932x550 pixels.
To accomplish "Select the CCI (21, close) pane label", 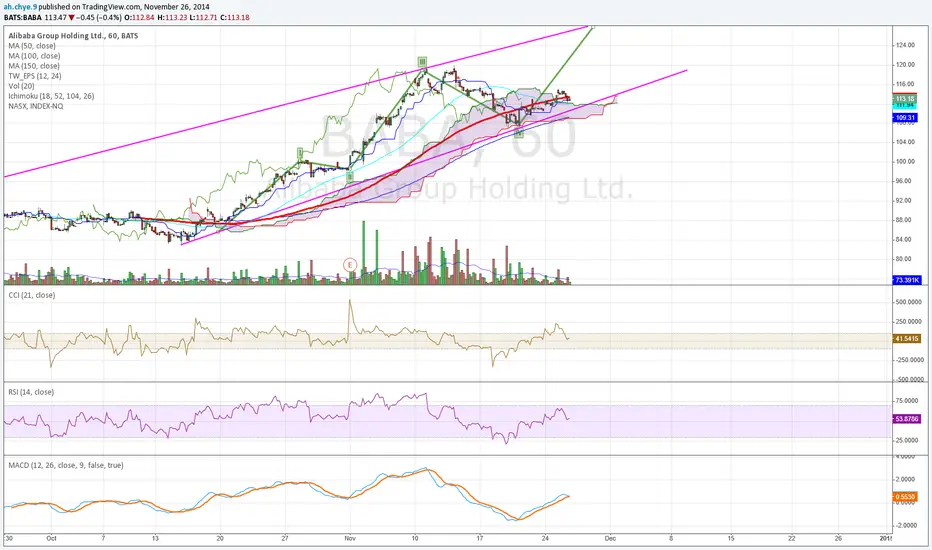I will tap(32, 295).
